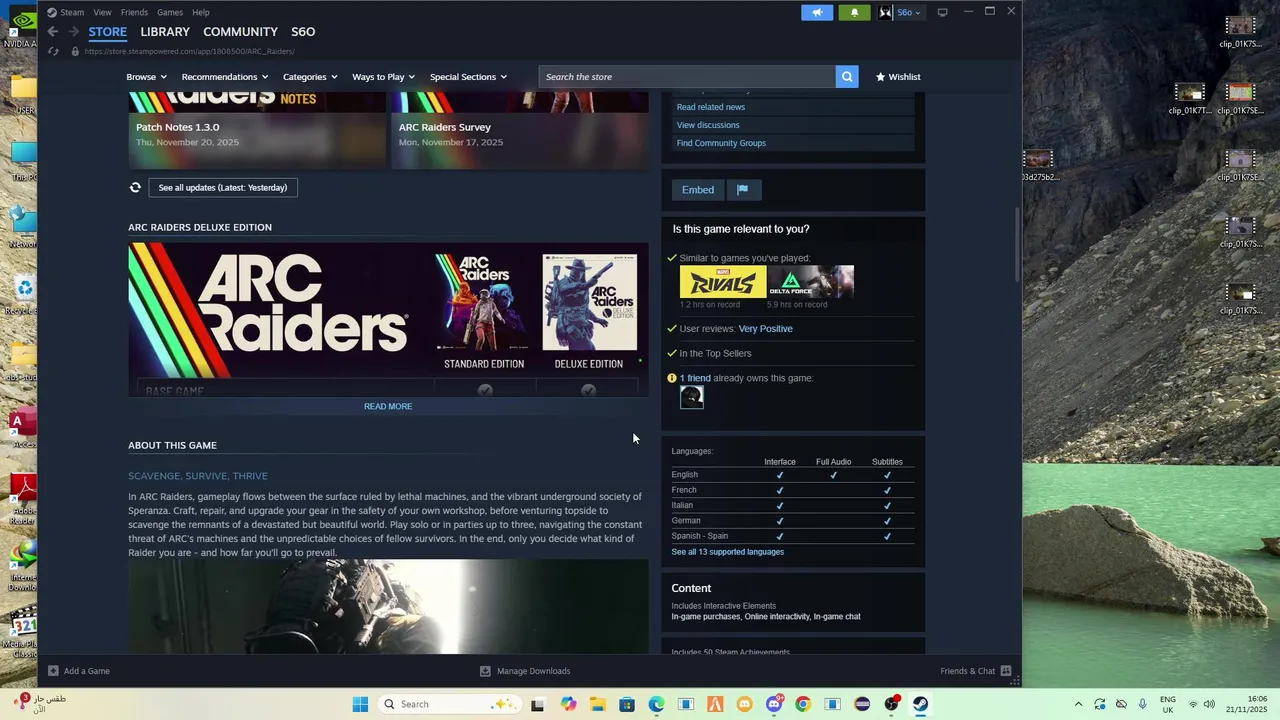Open Microsoft Store from the taskbar
The height and width of the screenshot is (720, 1280).
tap(627, 704)
